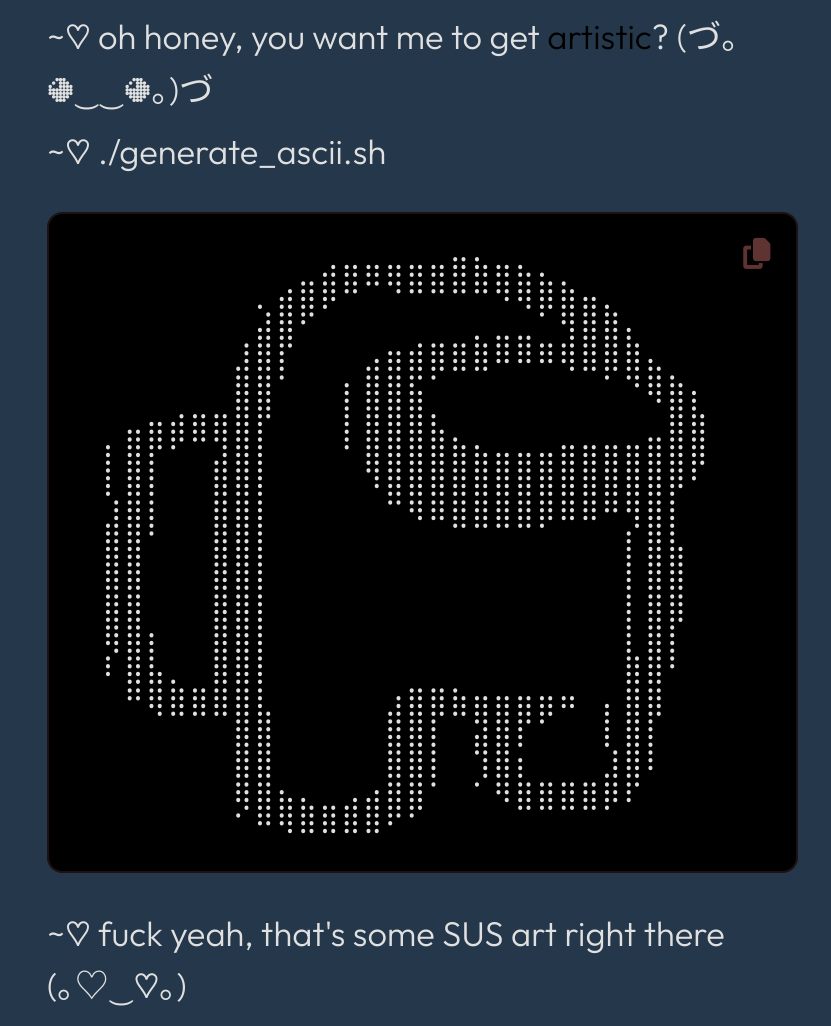
Task: Click the hugging kaomoji on the second line
Action: point(130,90)
